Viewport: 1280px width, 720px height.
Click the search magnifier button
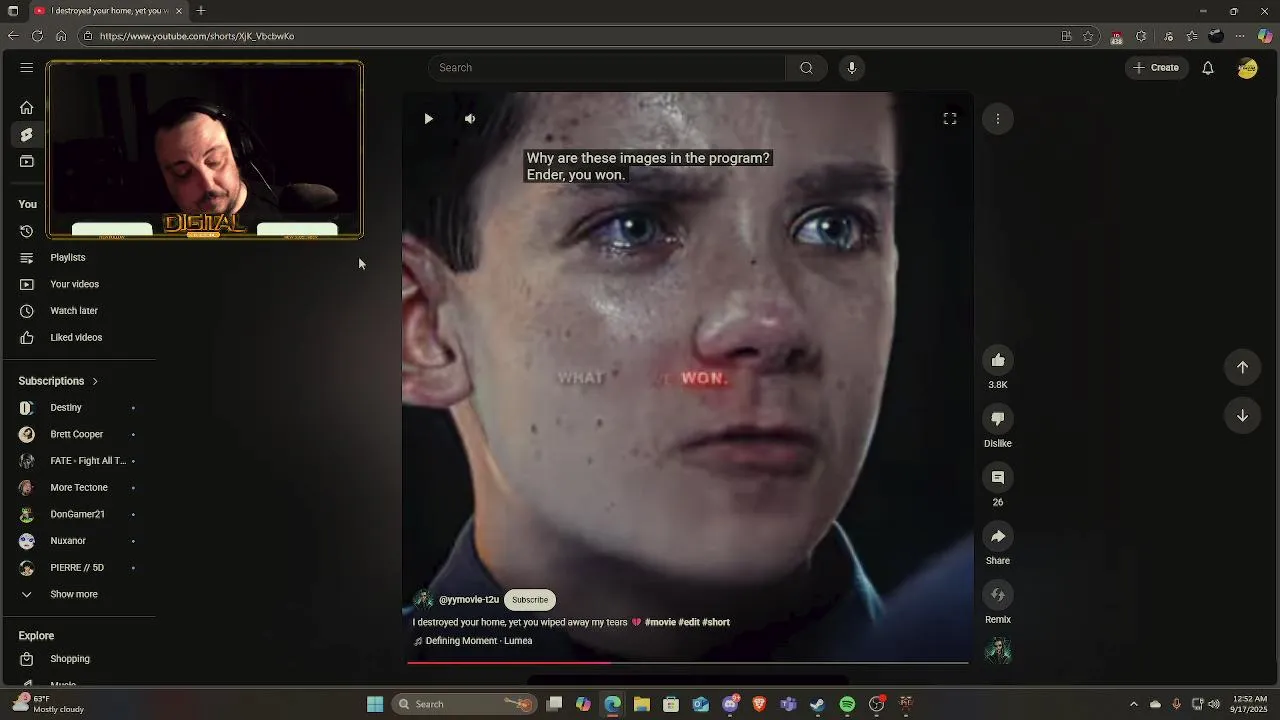(806, 68)
